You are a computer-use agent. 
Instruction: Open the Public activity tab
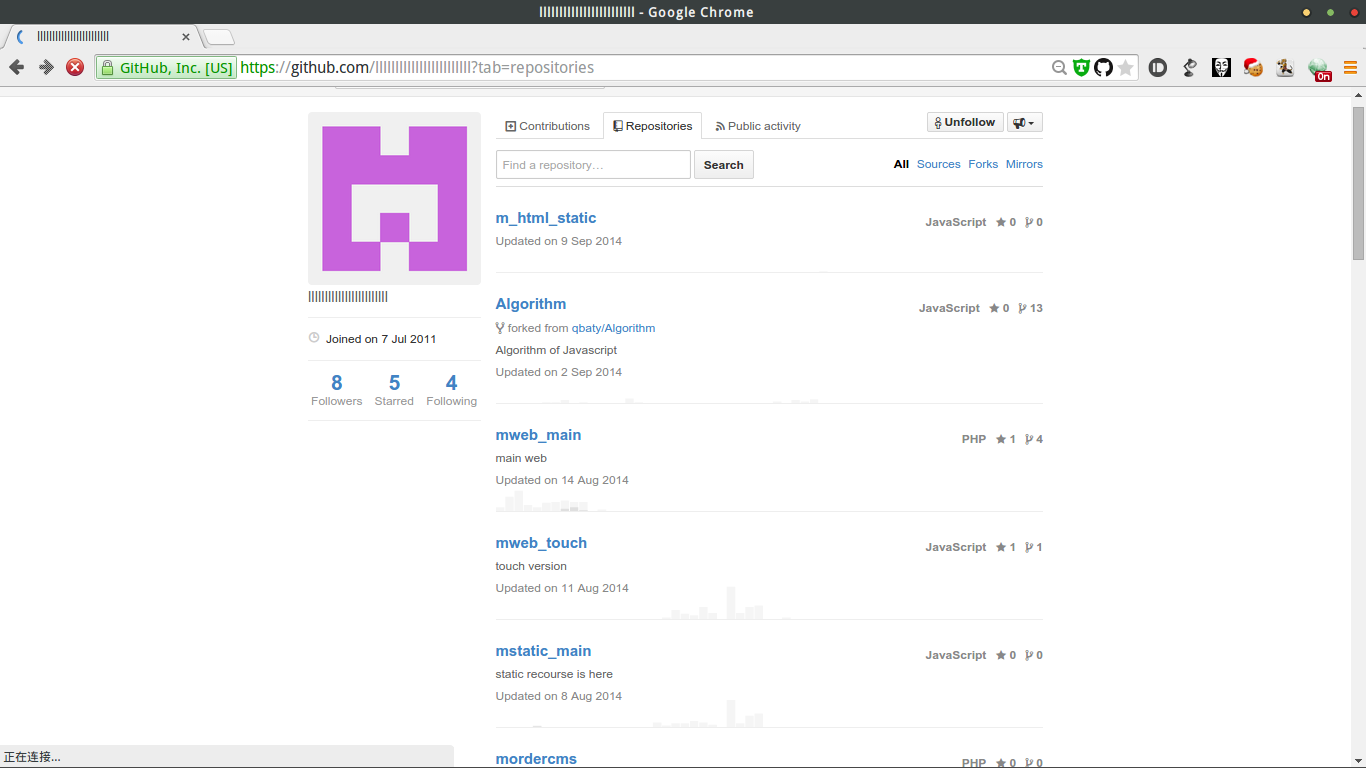click(x=758, y=126)
